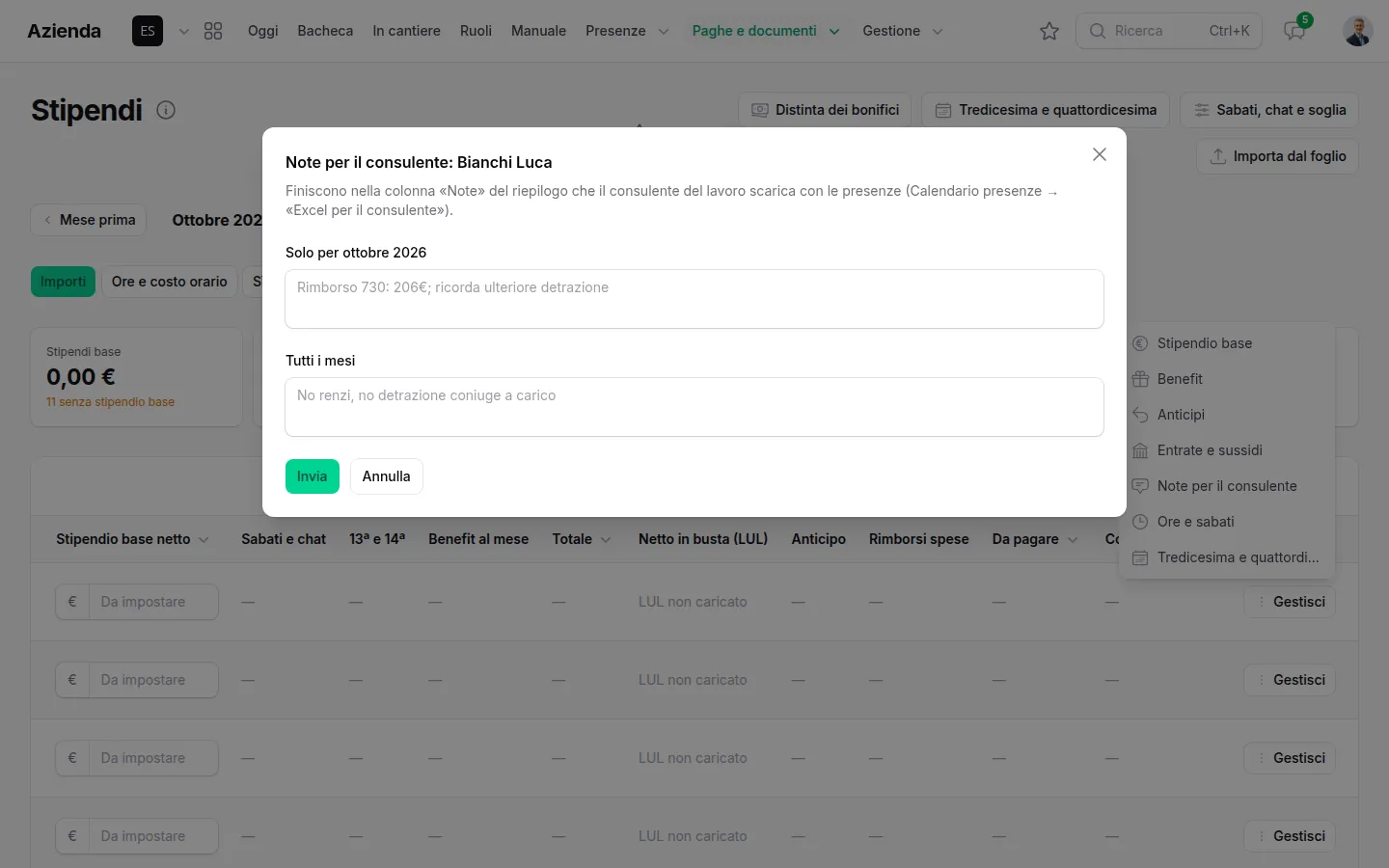The width and height of the screenshot is (1389, 868).
Task: Open Bacheca in the navigation bar
Action: coord(325,31)
